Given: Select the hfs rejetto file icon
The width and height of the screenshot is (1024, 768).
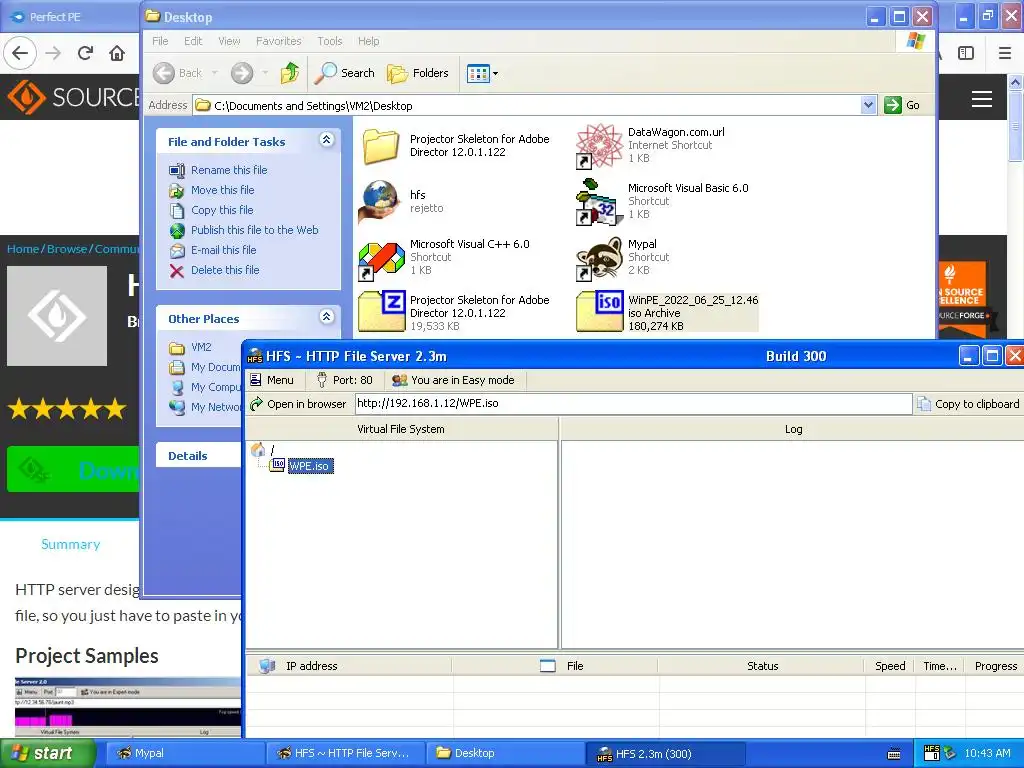Looking at the screenshot, I should pyautogui.click(x=381, y=202).
